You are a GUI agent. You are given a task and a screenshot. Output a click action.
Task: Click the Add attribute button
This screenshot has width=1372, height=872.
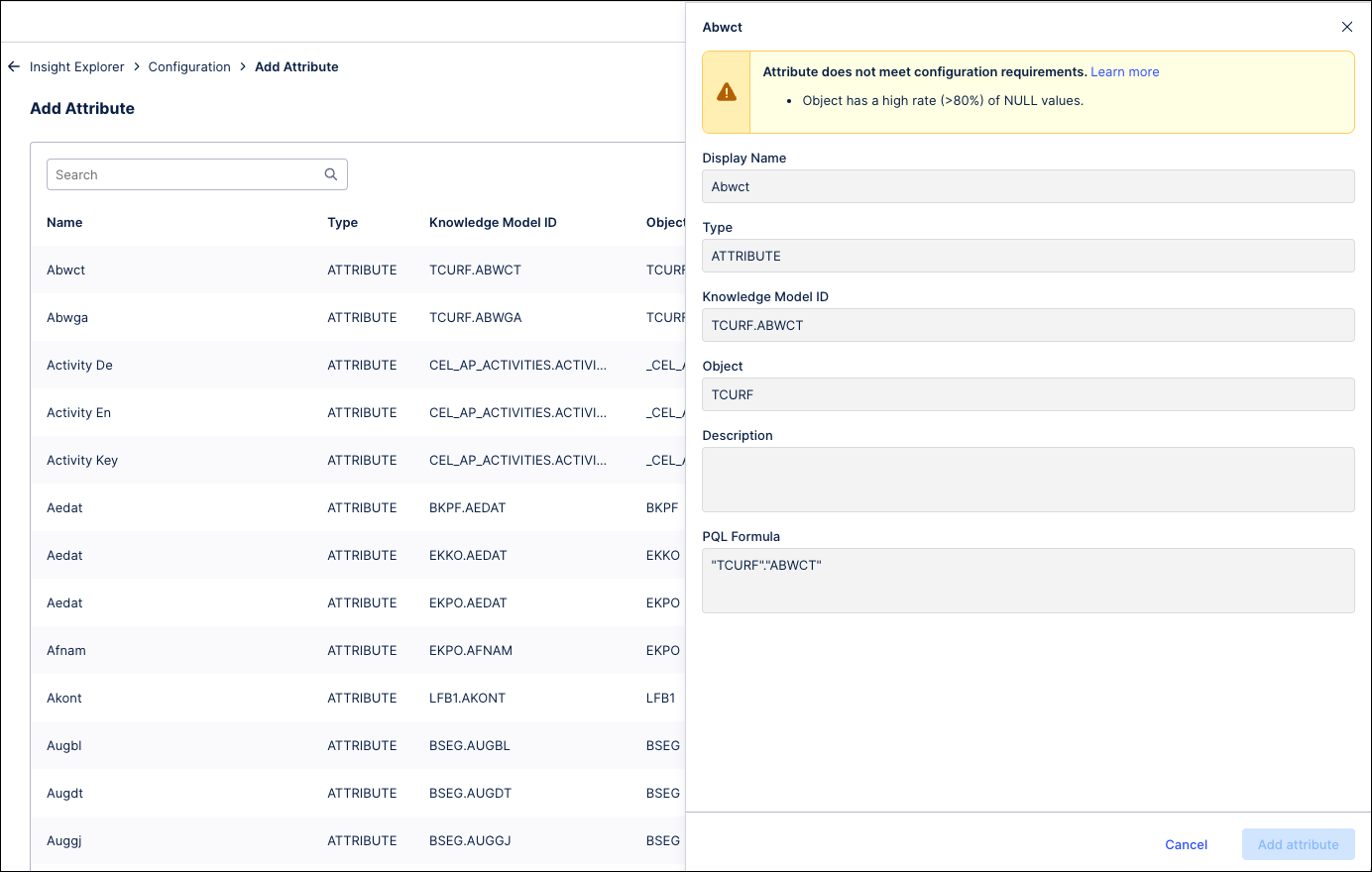(1299, 844)
